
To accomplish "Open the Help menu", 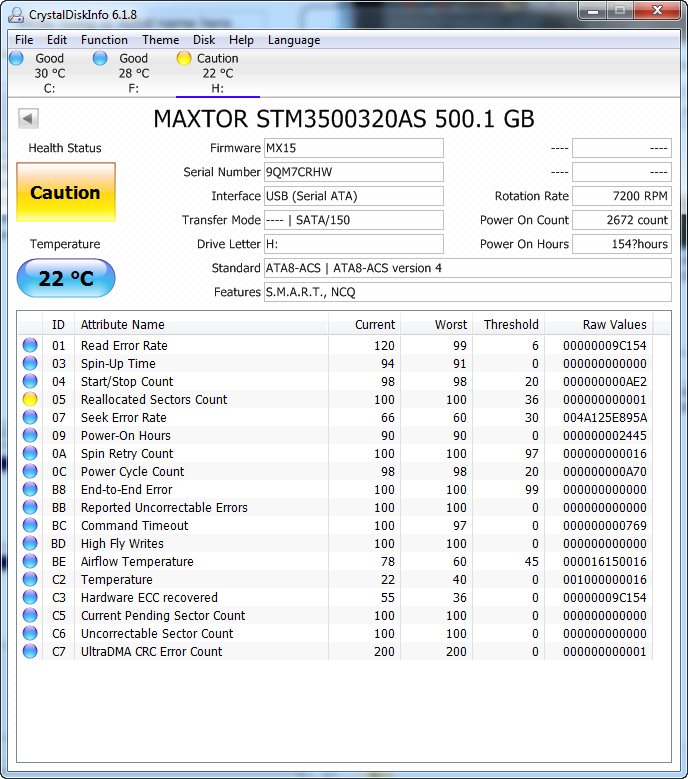I will pos(241,40).
